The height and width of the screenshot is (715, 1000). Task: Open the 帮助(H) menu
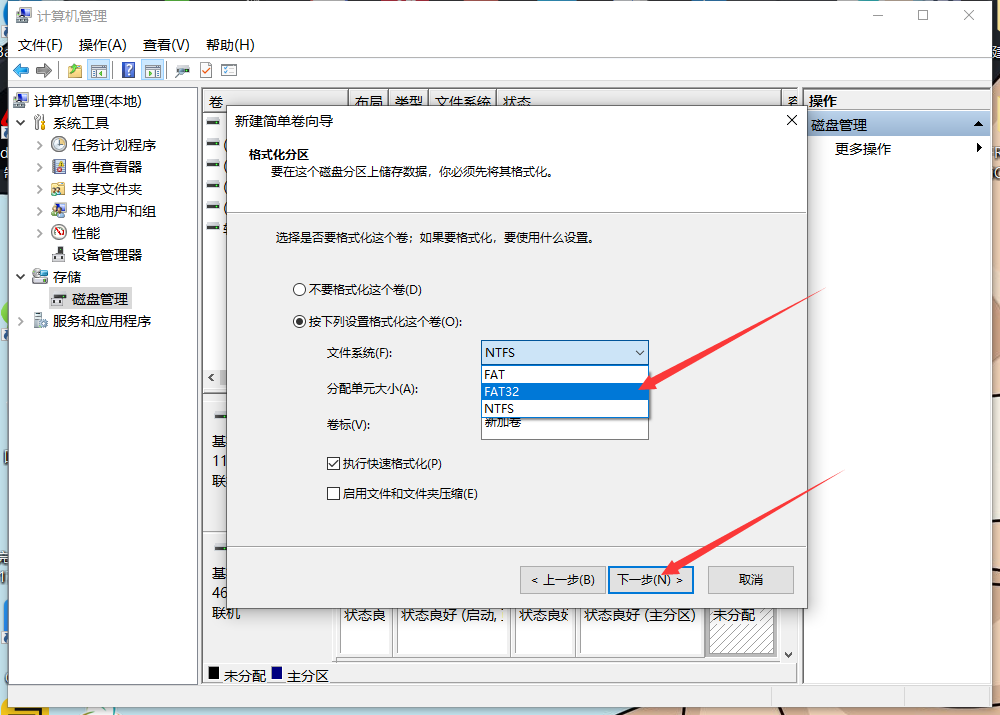(230, 45)
